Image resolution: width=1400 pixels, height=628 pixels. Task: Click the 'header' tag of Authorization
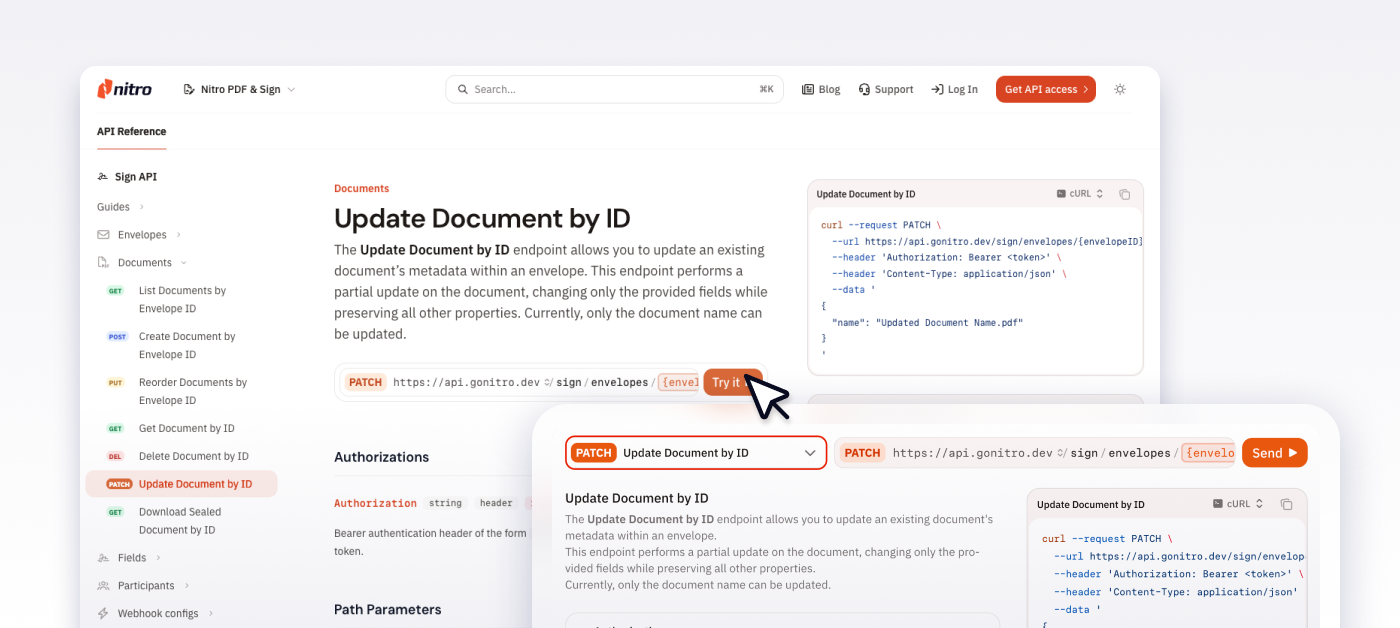pos(496,503)
